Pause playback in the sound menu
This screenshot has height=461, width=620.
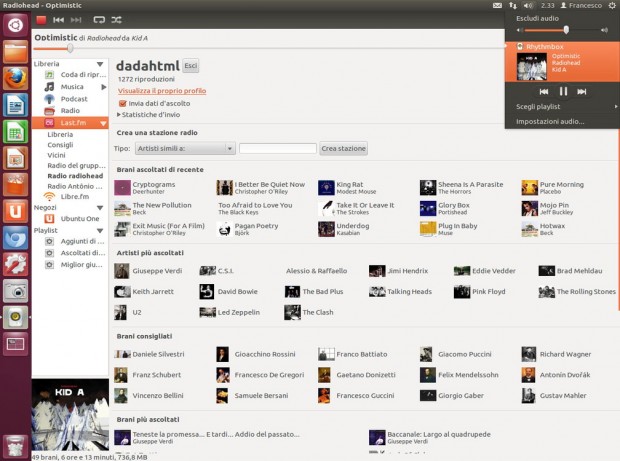click(563, 92)
